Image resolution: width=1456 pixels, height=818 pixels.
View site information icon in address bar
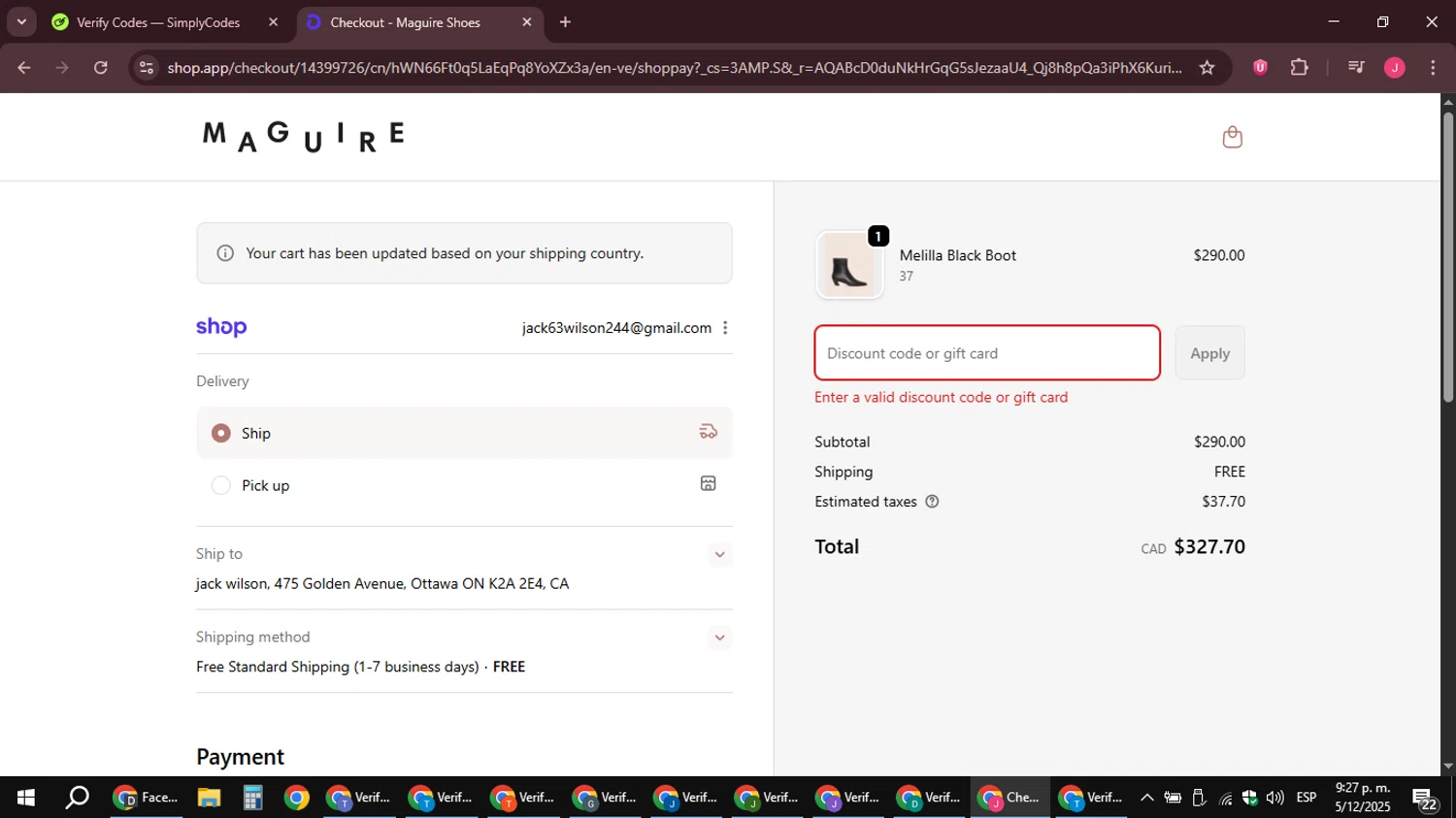pyautogui.click(x=147, y=68)
